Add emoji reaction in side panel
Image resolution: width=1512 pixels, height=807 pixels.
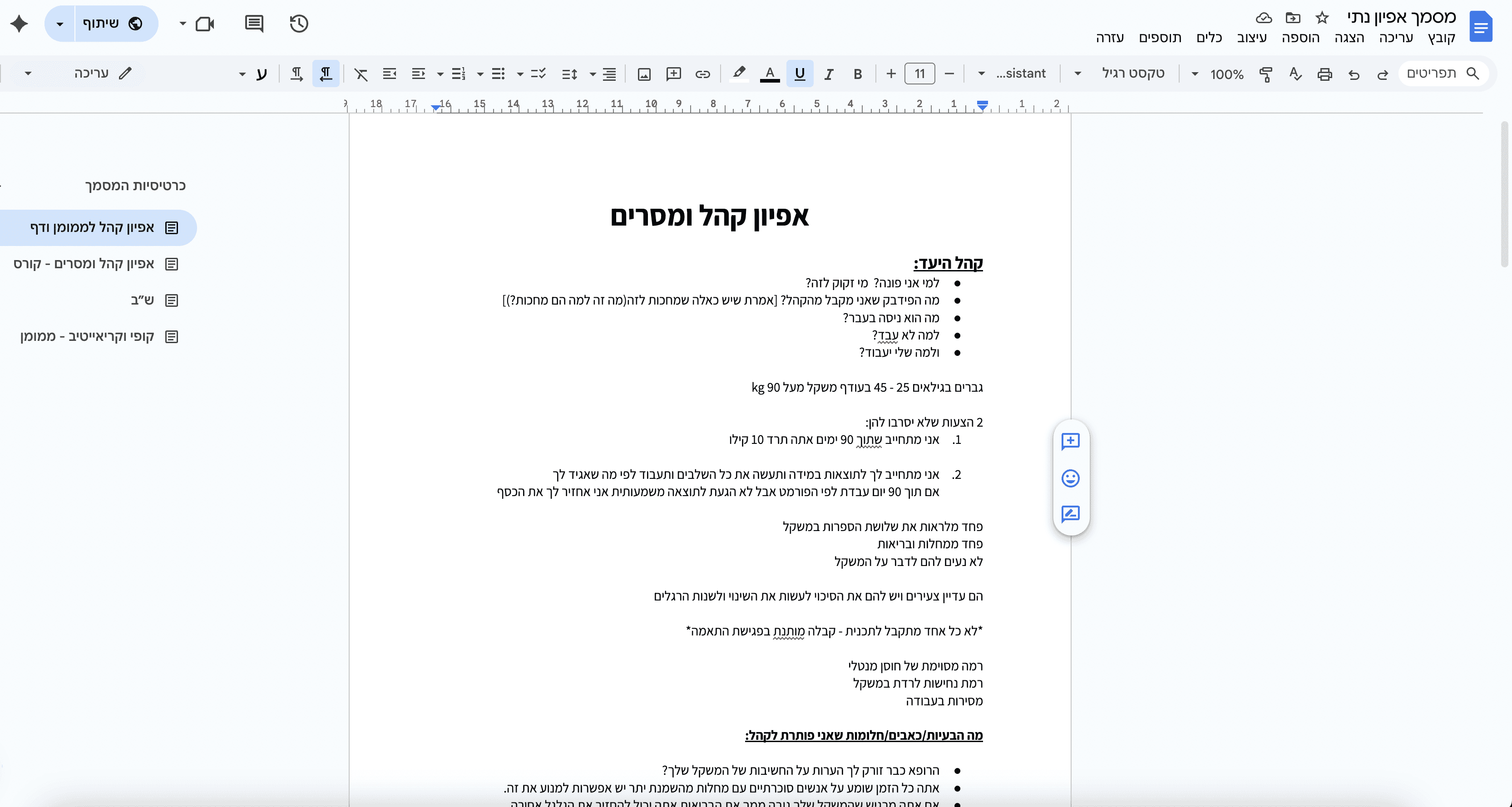(x=1070, y=478)
